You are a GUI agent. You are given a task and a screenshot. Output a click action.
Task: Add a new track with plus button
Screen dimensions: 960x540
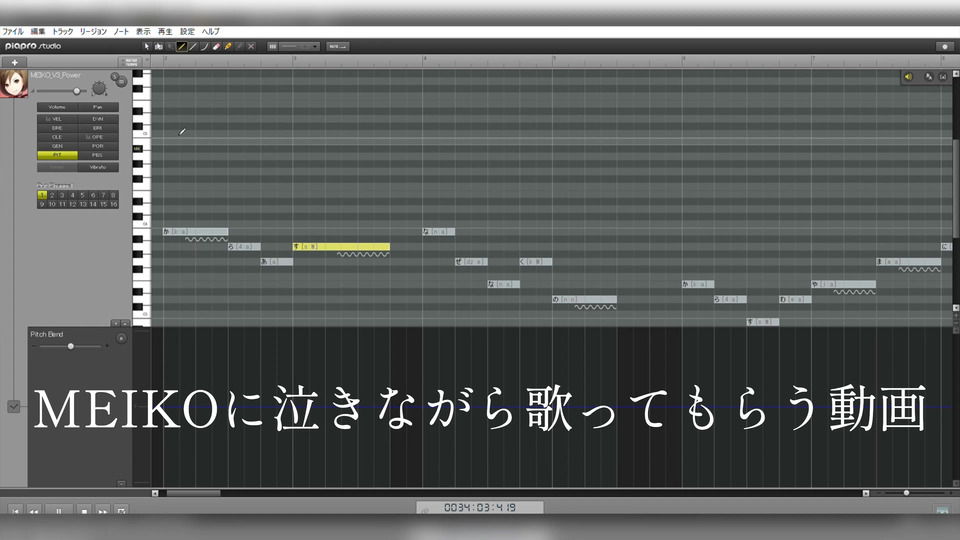tap(14, 62)
